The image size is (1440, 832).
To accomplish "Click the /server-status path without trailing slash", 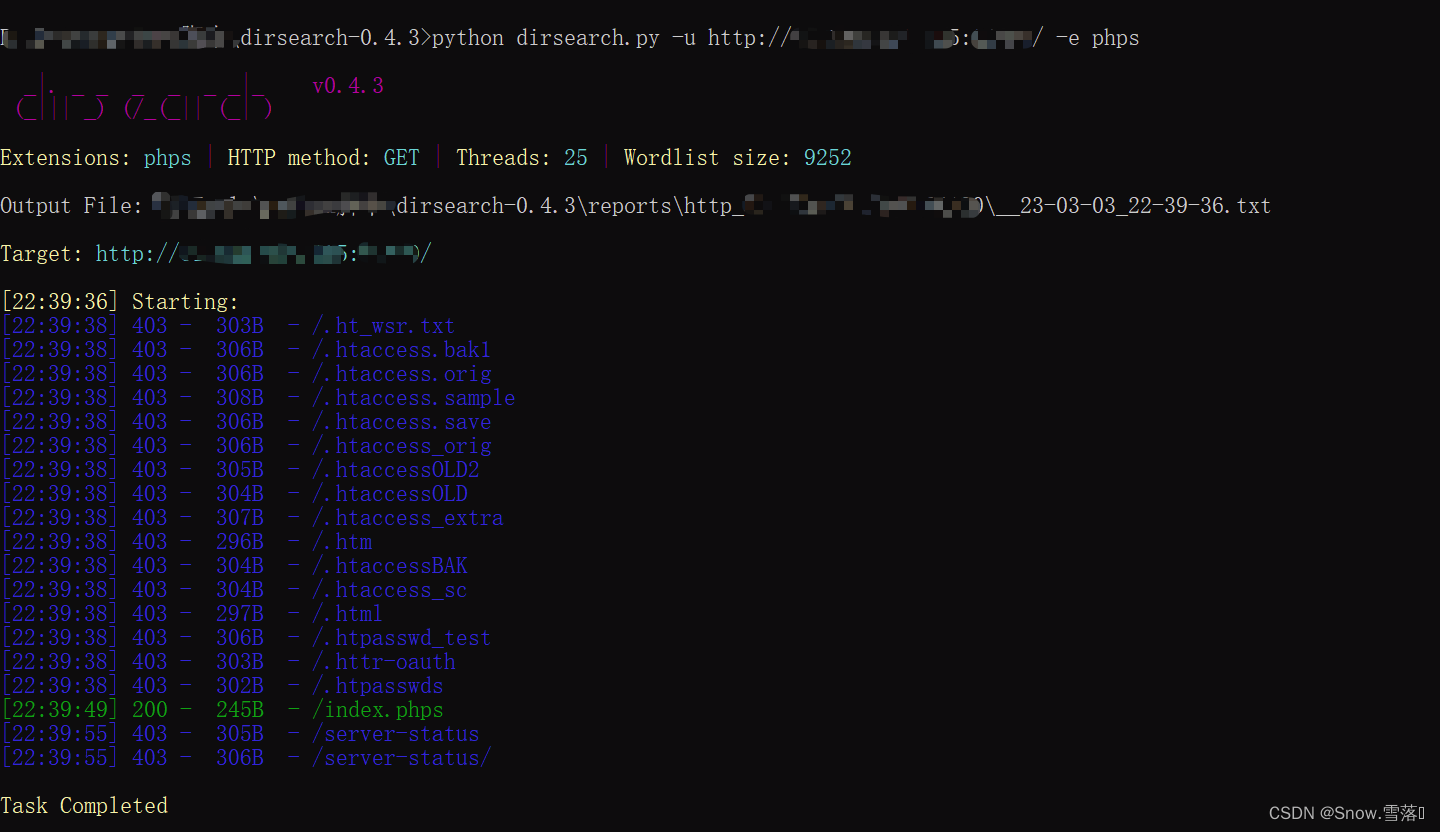I will tap(396, 734).
